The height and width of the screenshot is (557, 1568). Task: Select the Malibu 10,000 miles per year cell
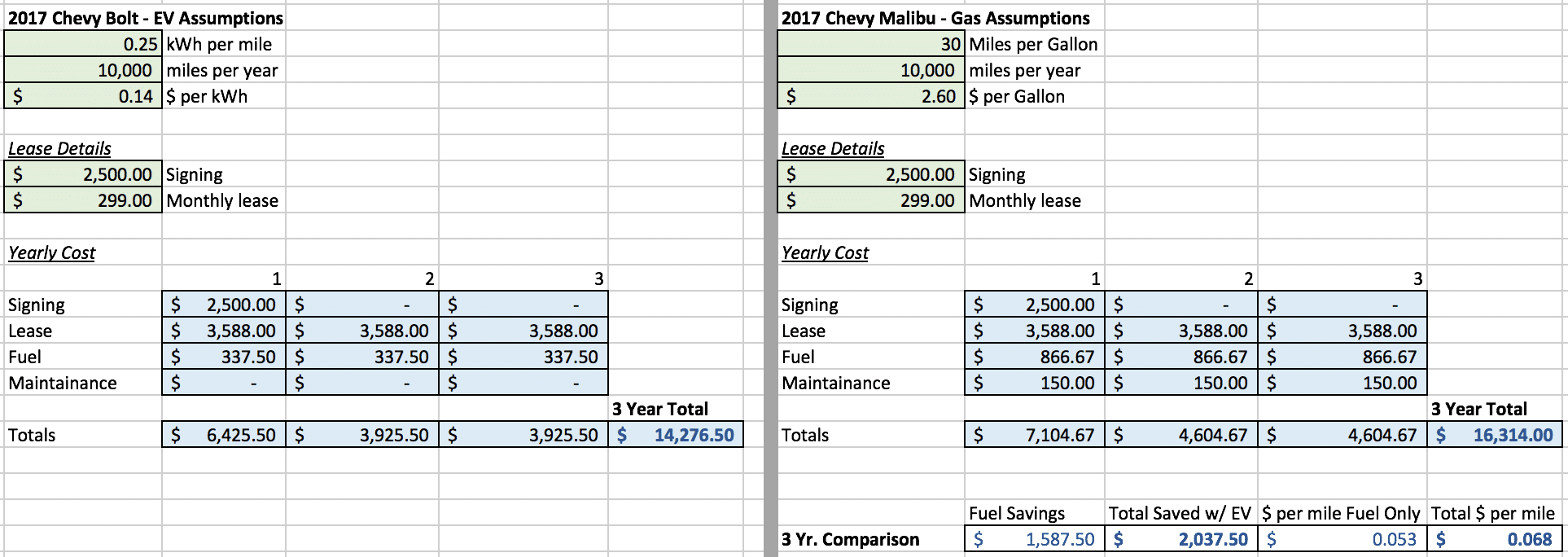[871, 70]
